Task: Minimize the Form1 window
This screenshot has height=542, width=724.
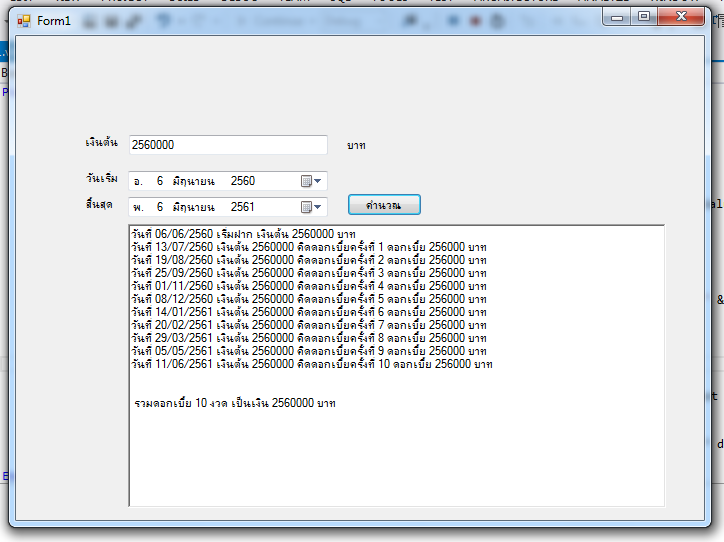Action: point(617,18)
